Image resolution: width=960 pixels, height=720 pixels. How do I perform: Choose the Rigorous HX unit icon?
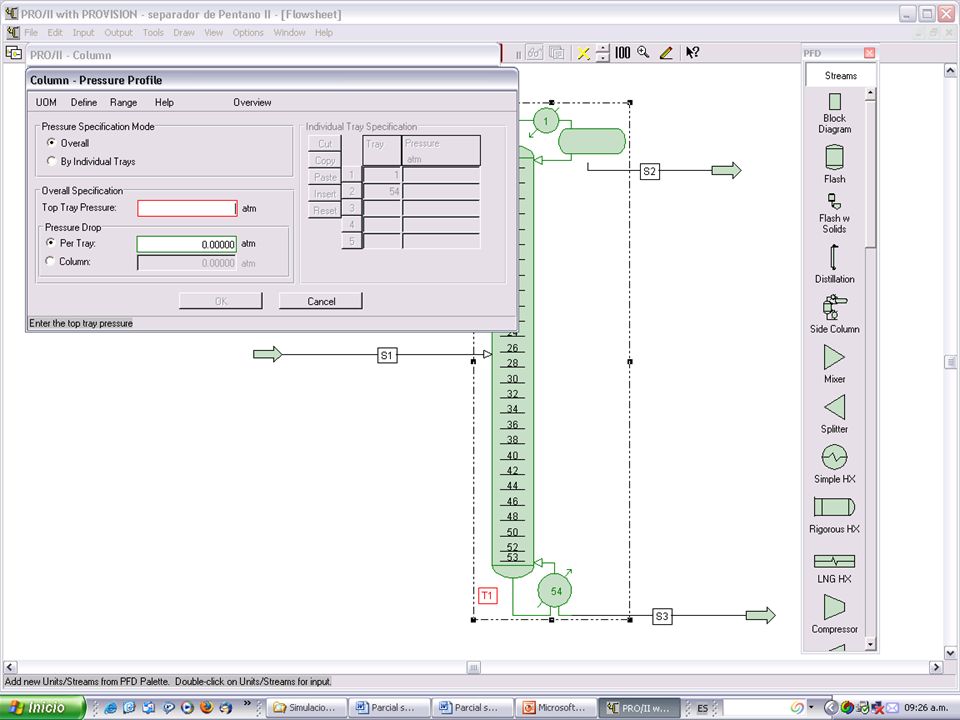pyautogui.click(x=834, y=507)
